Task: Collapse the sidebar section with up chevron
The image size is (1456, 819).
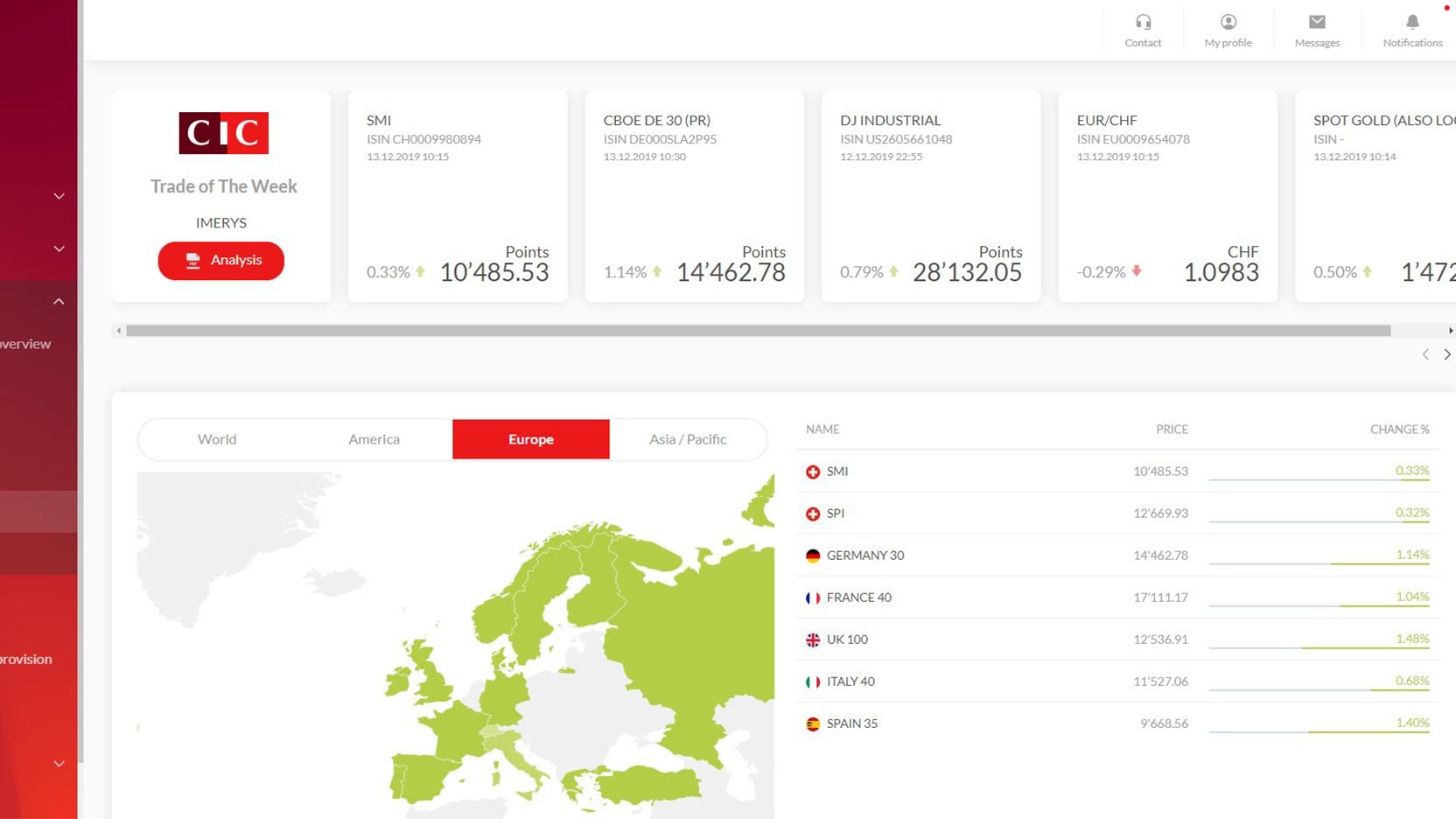Action: pyautogui.click(x=59, y=302)
